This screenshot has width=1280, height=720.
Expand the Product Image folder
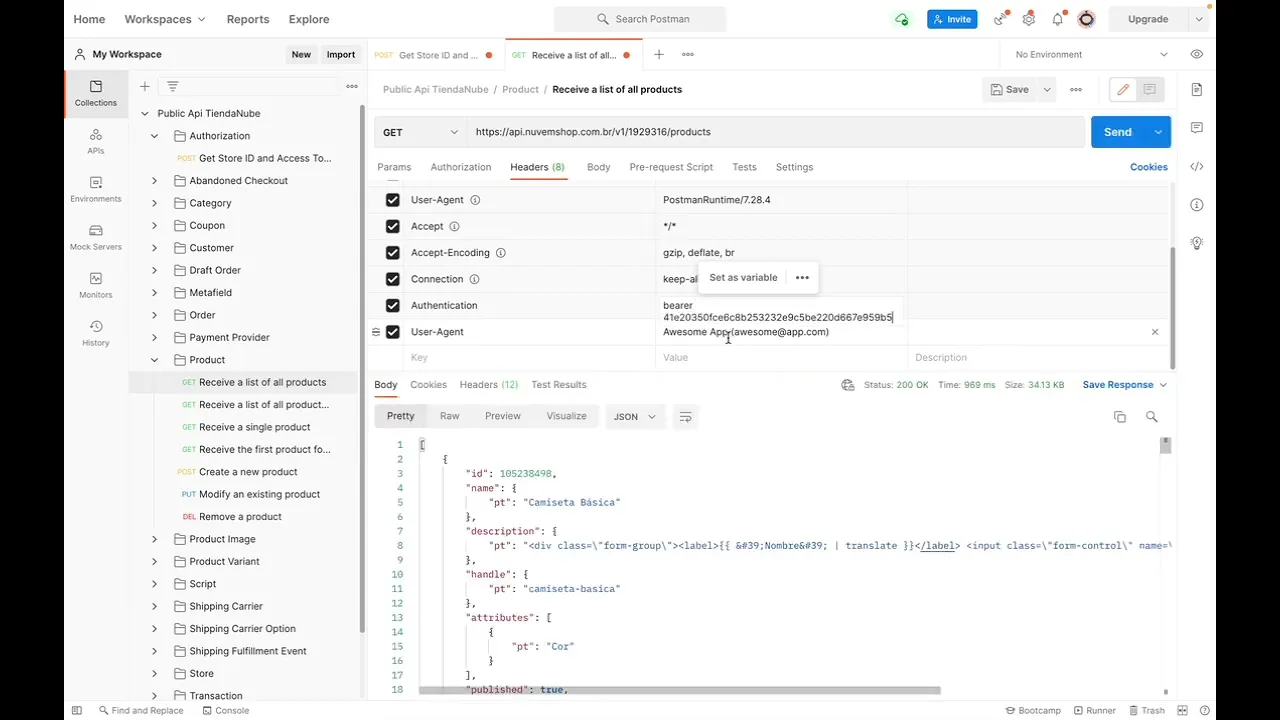(x=154, y=539)
